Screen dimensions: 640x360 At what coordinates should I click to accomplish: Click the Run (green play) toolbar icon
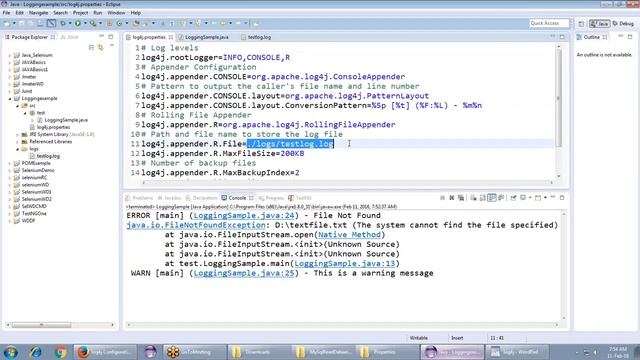(78, 23)
